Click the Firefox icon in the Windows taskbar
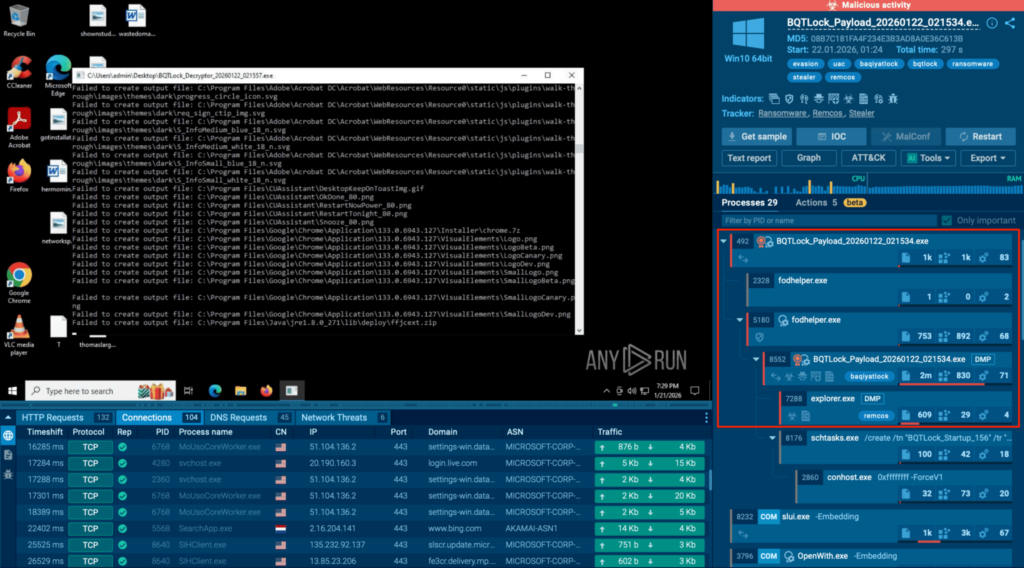Screen dimensions: 1024x568 pyautogui.click(x=265, y=390)
